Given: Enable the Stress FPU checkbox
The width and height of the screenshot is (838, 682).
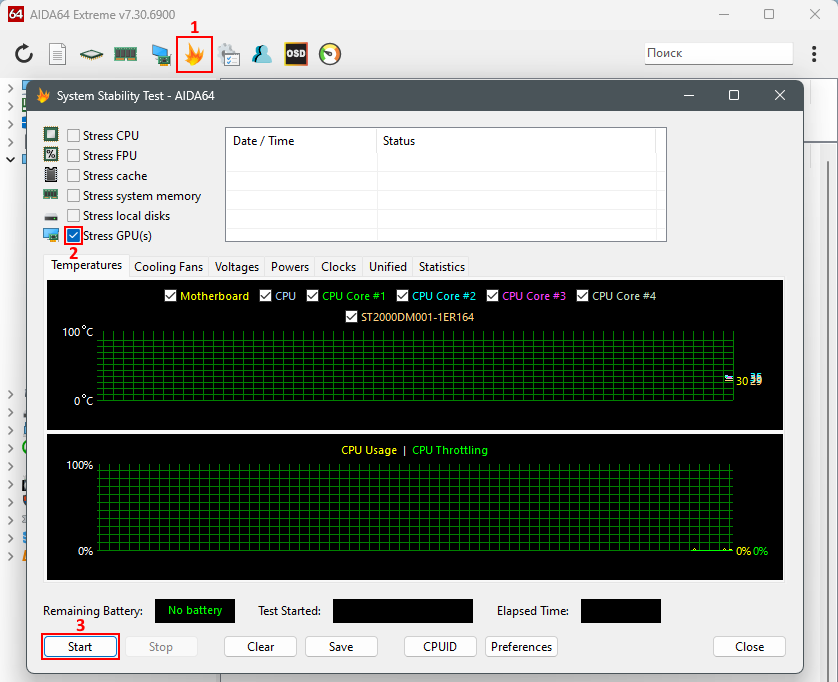Looking at the screenshot, I should tap(73, 156).
